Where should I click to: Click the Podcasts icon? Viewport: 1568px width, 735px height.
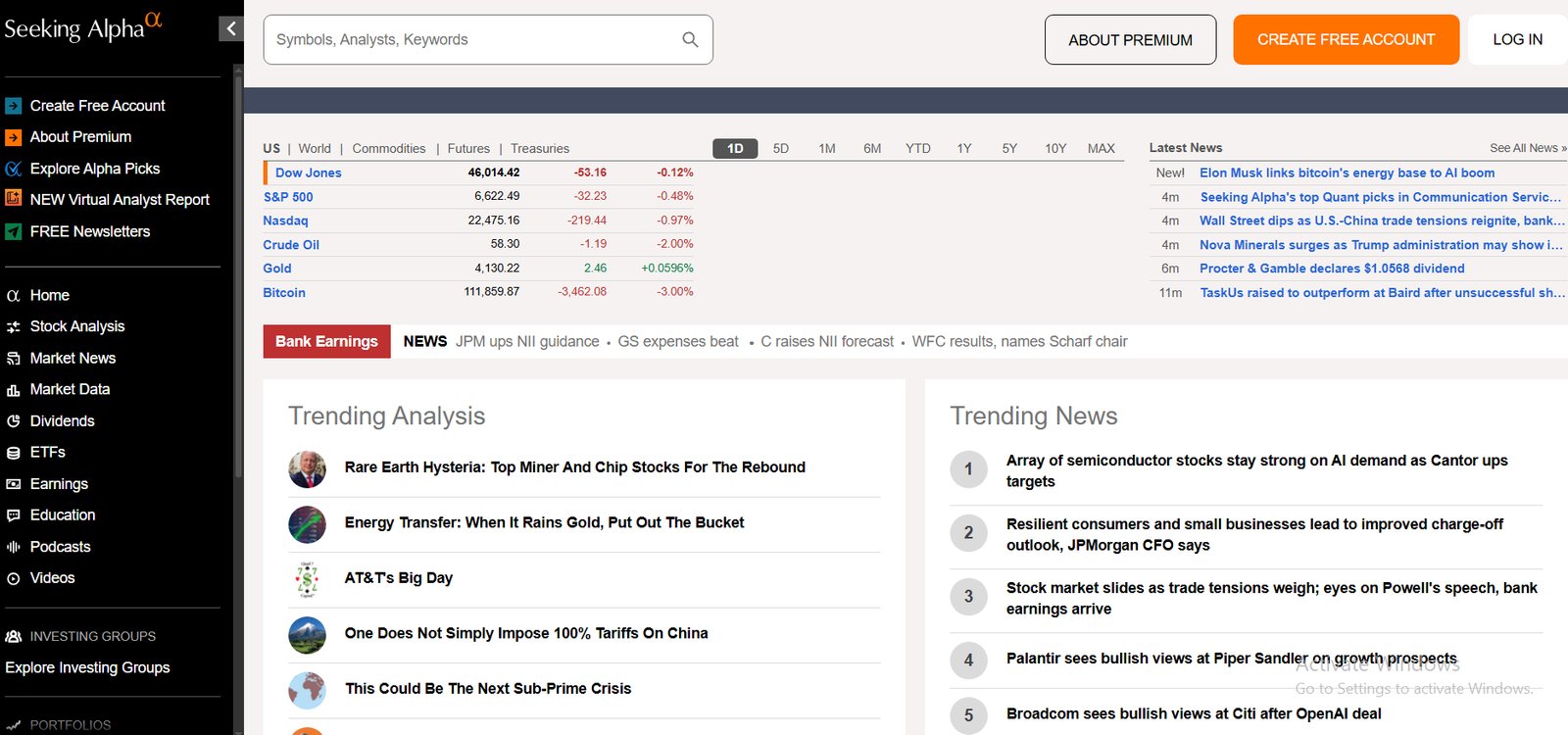point(14,547)
